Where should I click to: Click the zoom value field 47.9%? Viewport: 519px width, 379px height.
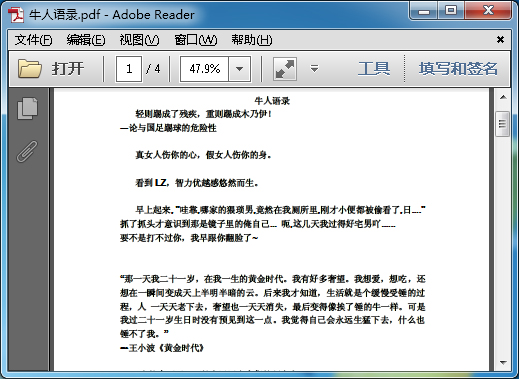204,69
